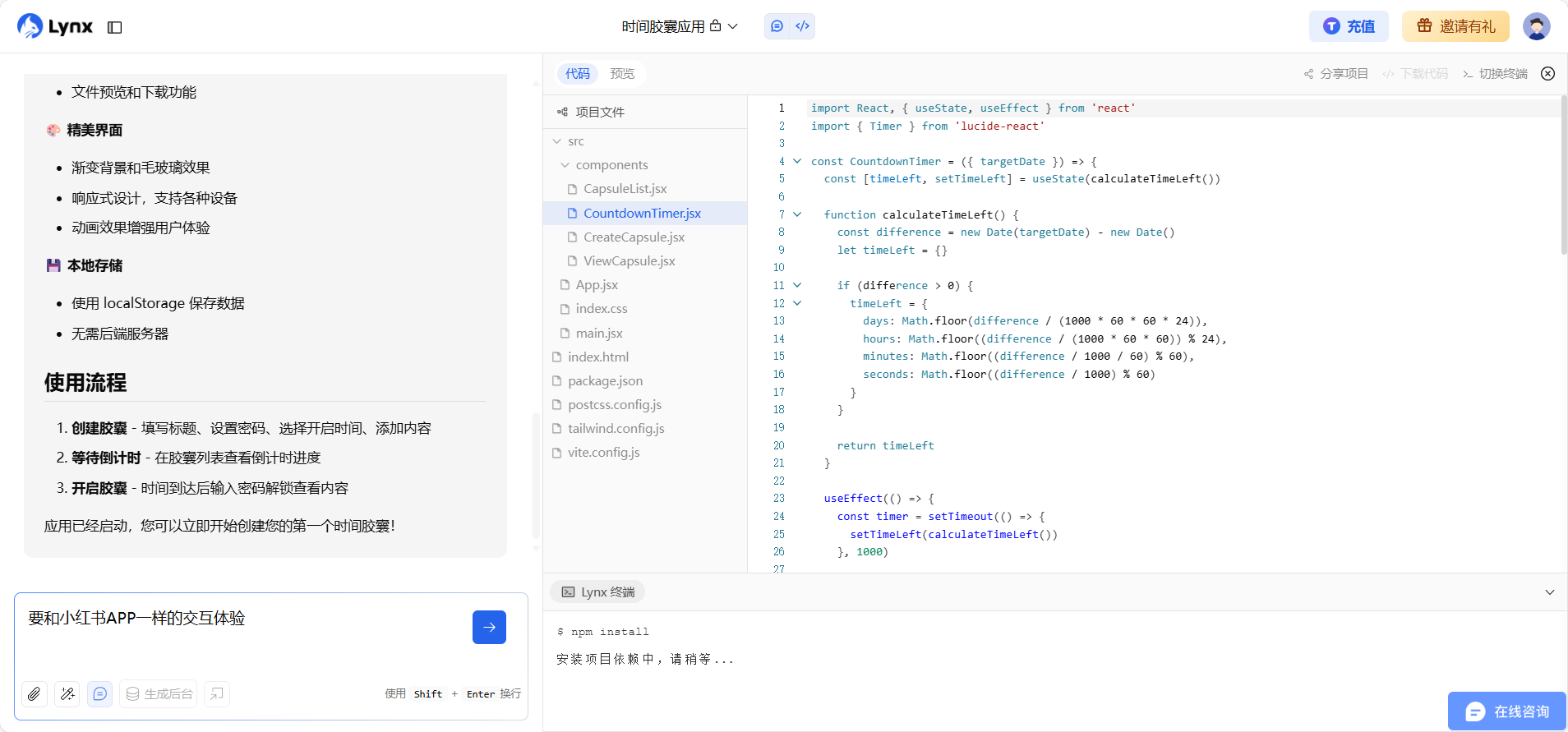This screenshot has width=1568, height=732.
Task: Send the message with arrow button
Action: click(x=489, y=627)
